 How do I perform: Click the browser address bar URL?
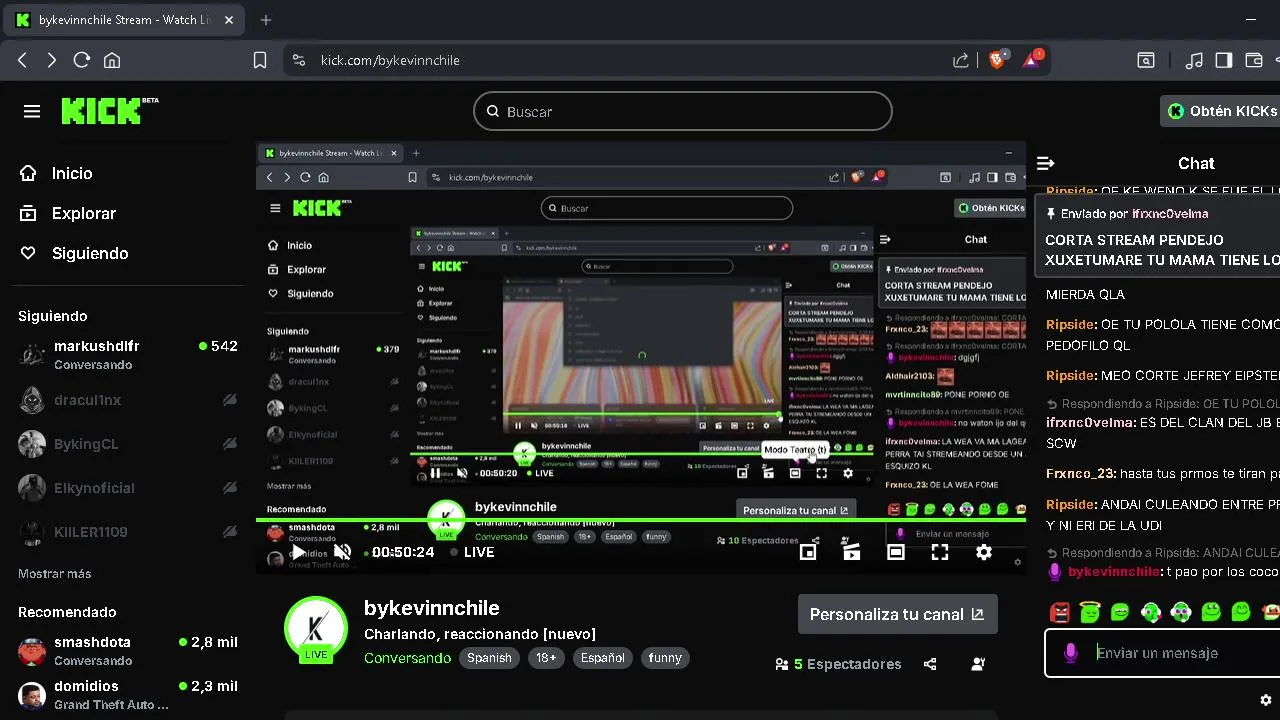click(390, 60)
